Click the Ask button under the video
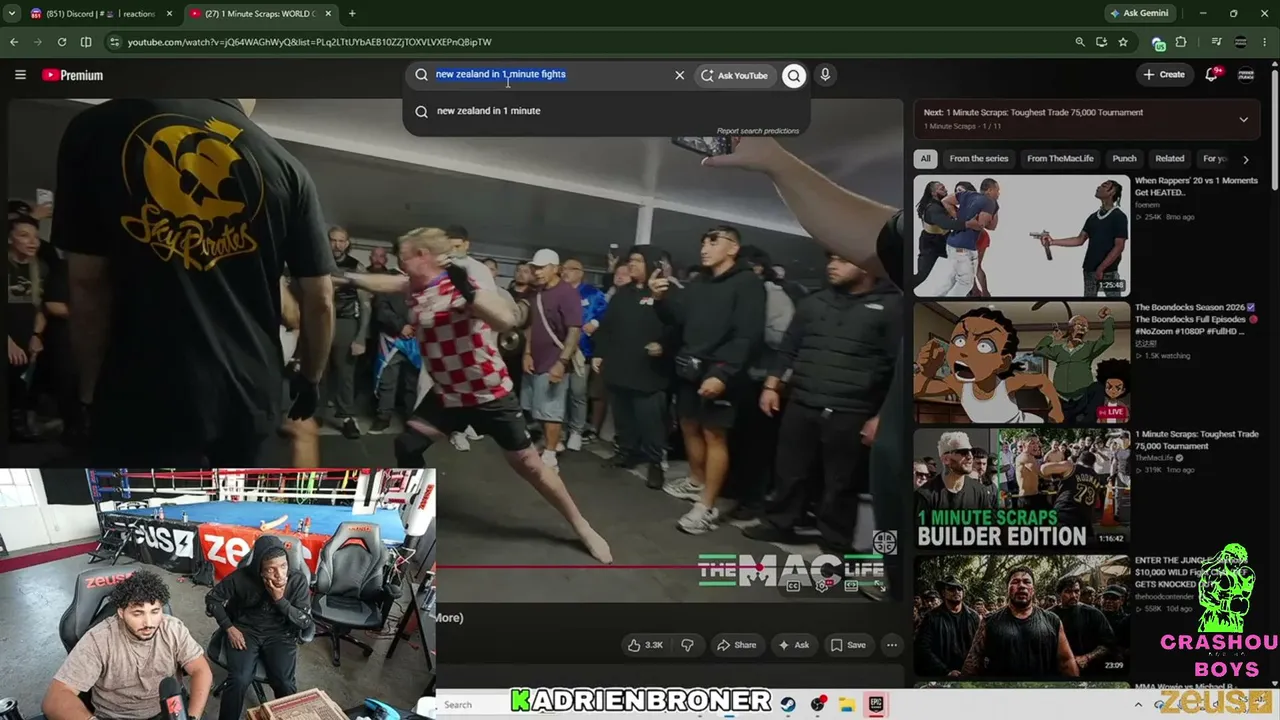 [x=794, y=645]
